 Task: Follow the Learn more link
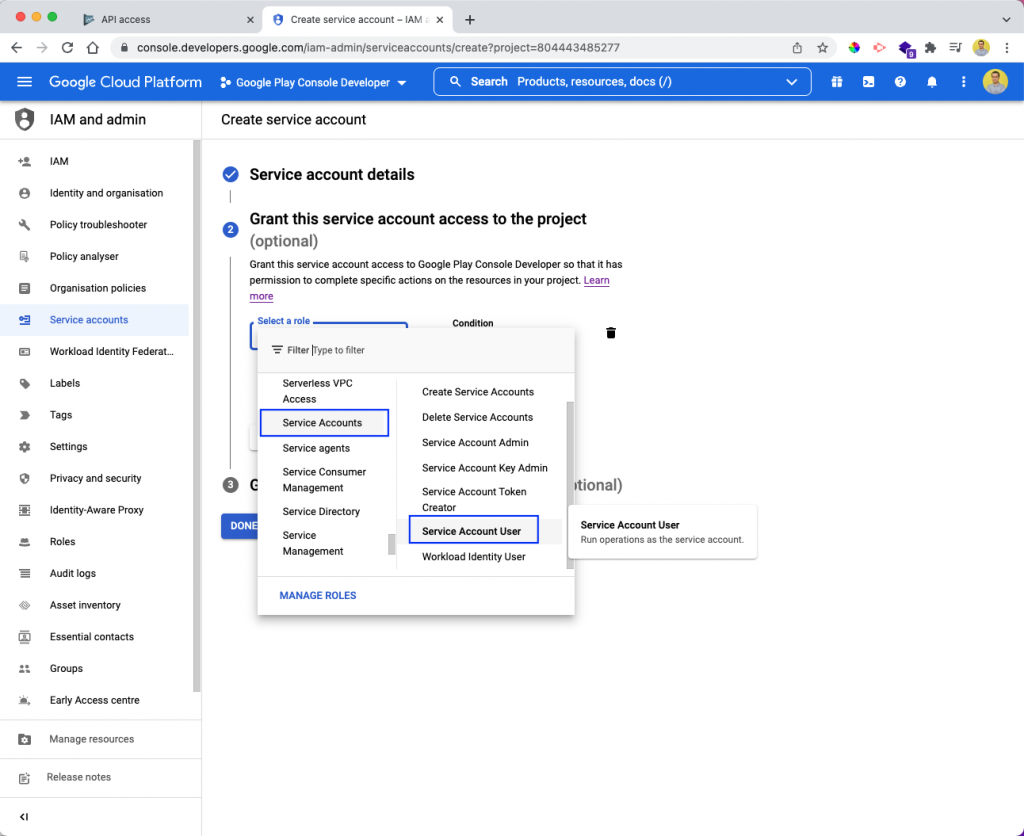click(x=596, y=280)
